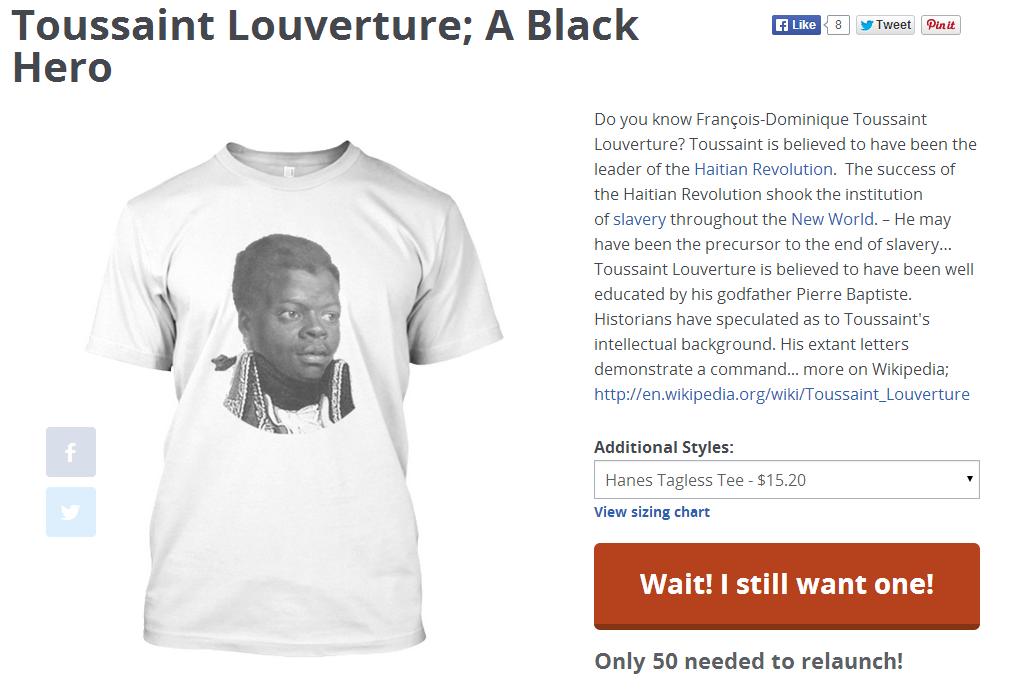
Task: Click the Additional Styles label
Action: (664, 447)
